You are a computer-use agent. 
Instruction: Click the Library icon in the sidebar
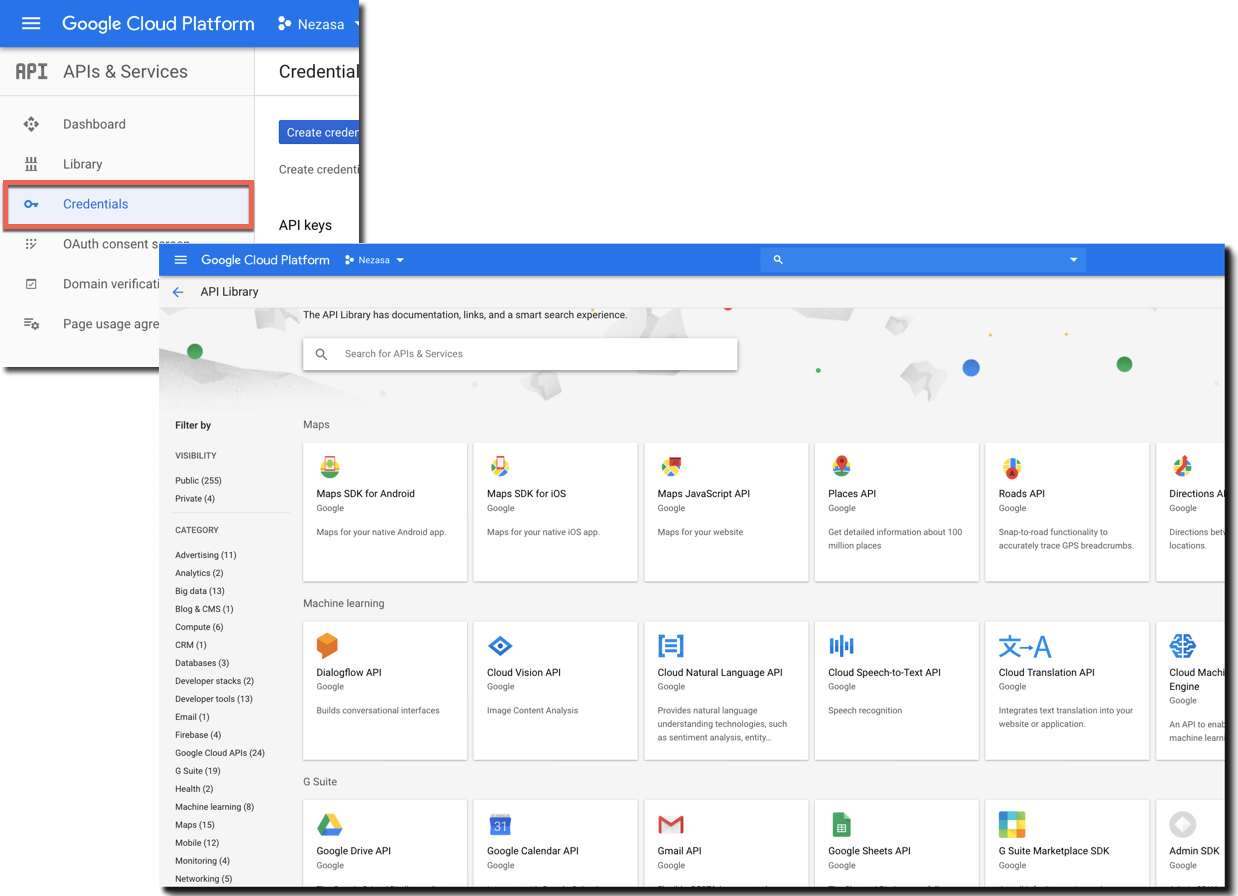pyautogui.click(x=31, y=164)
